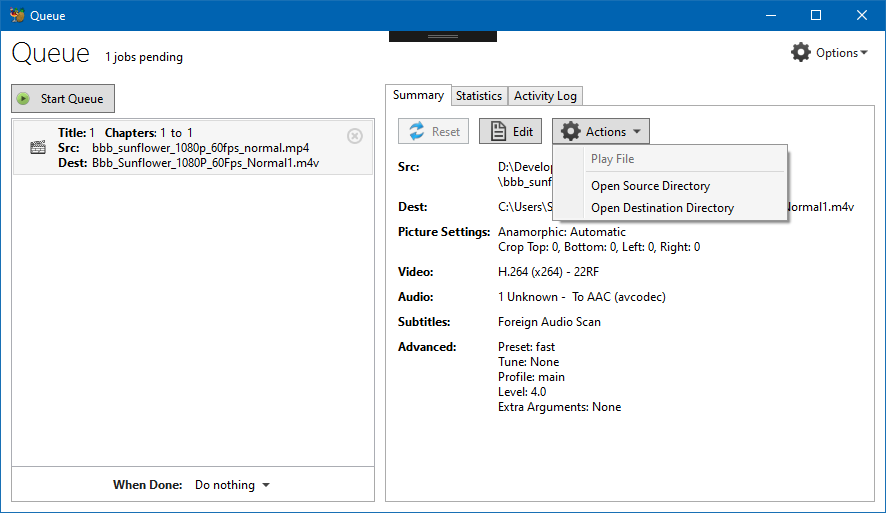Switch to the Statistics tab
886x513 pixels.
[479, 96]
